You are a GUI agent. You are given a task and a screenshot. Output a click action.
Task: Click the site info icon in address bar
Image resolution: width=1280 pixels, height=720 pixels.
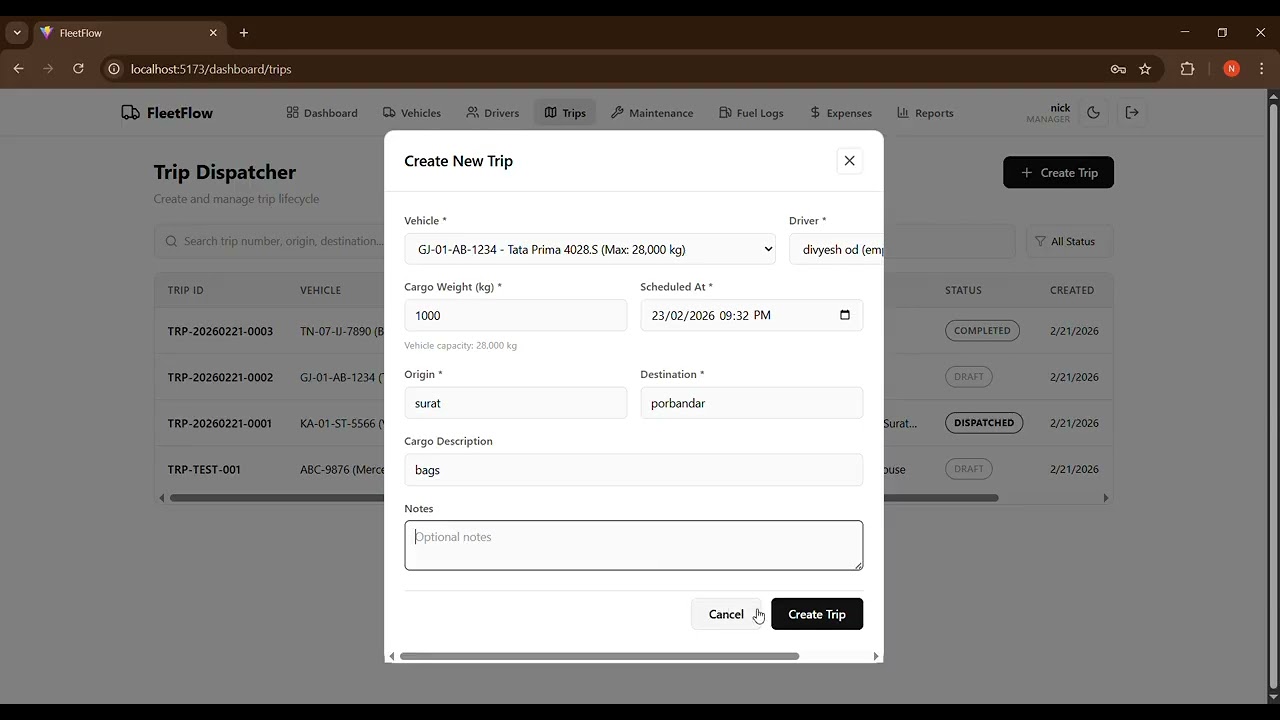pos(114,69)
